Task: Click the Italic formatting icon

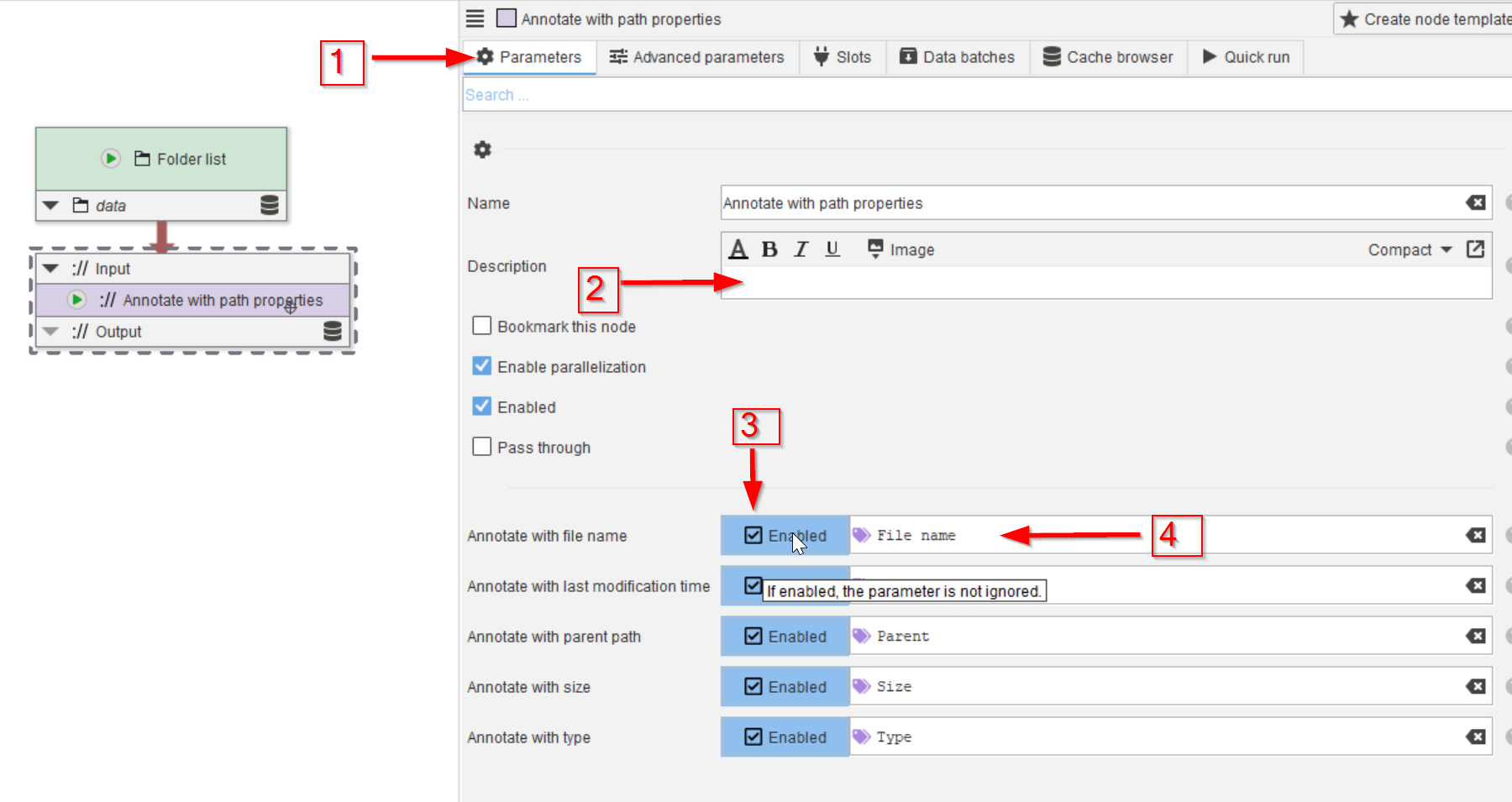Action: click(x=801, y=249)
